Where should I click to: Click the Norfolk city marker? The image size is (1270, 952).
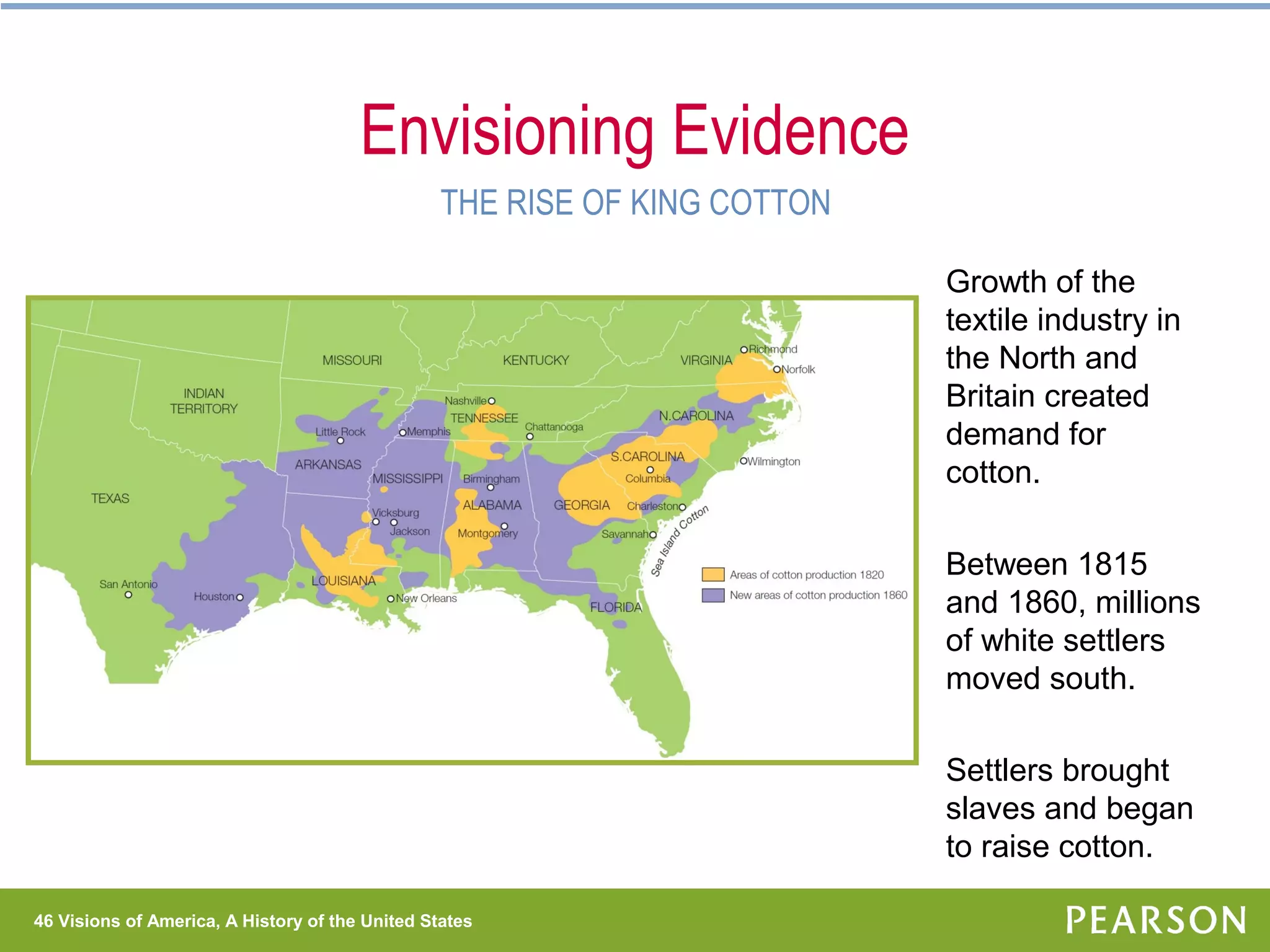tap(776, 369)
